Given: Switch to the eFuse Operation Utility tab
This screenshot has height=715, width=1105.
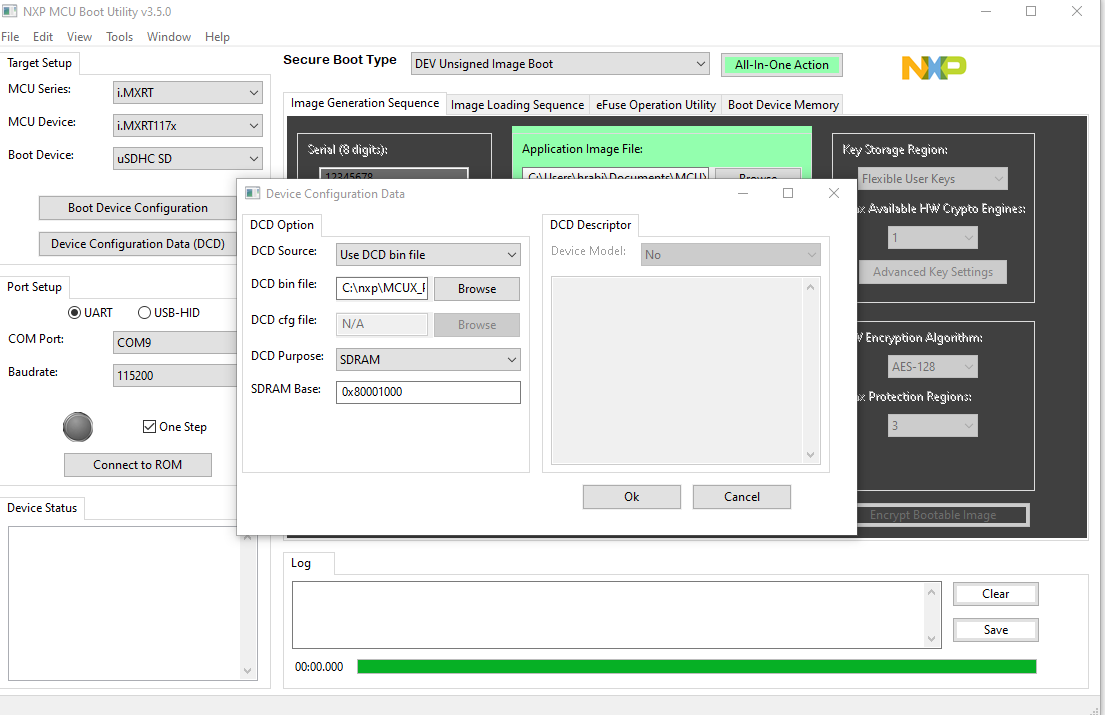Looking at the screenshot, I should click(x=655, y=104).
